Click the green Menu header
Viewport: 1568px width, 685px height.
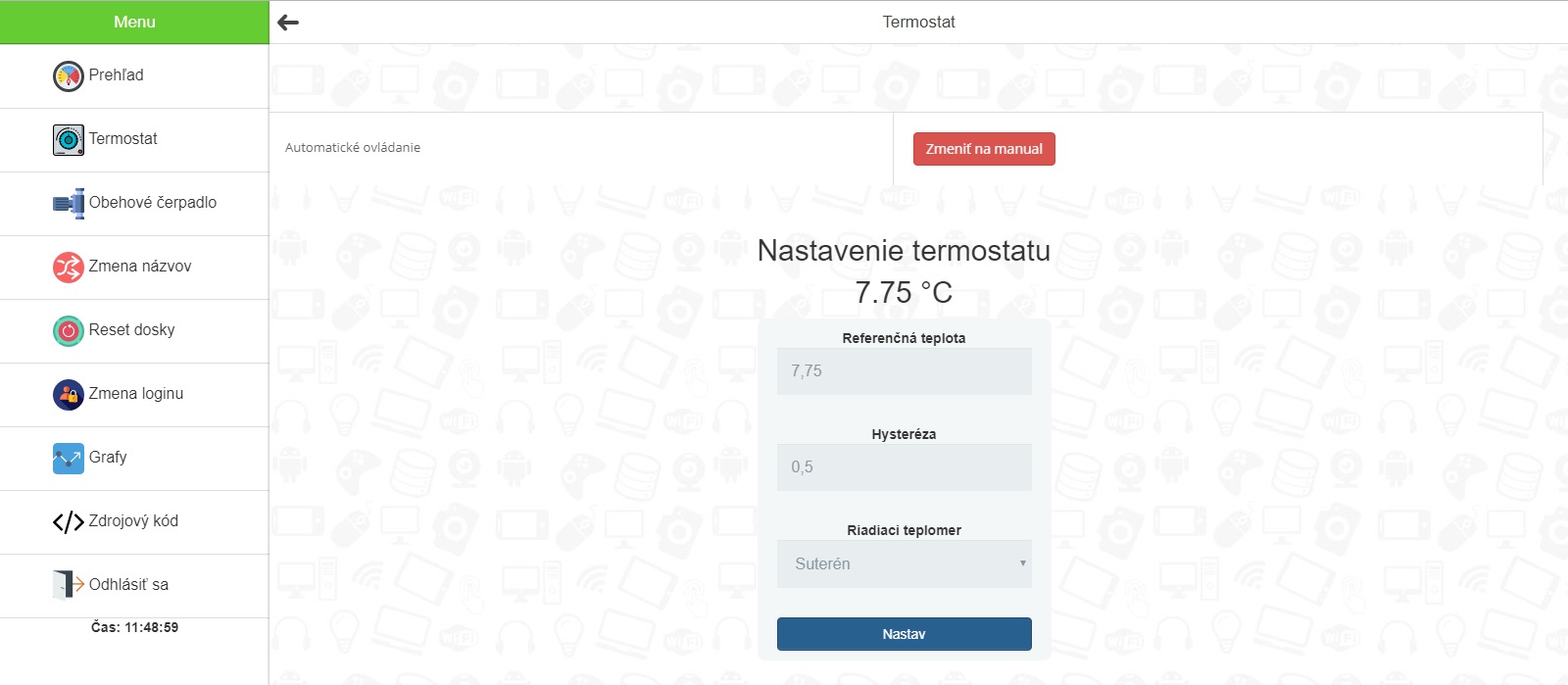[134, 22]
